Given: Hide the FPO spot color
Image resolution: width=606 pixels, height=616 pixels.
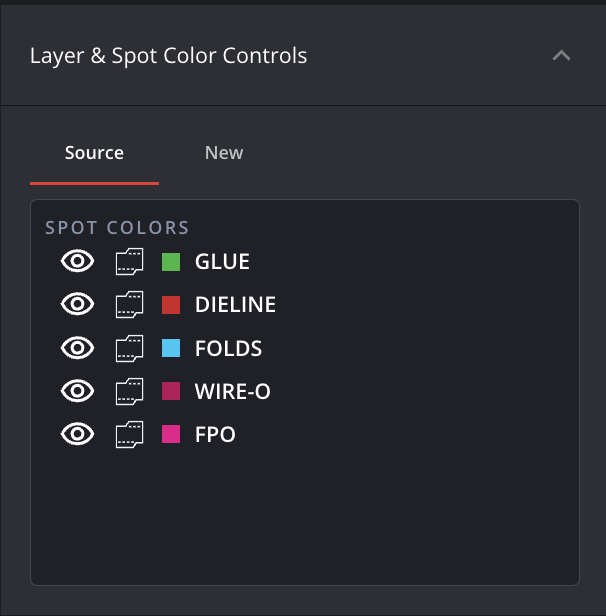Looking at the screenshot, I should pos(78,434).
